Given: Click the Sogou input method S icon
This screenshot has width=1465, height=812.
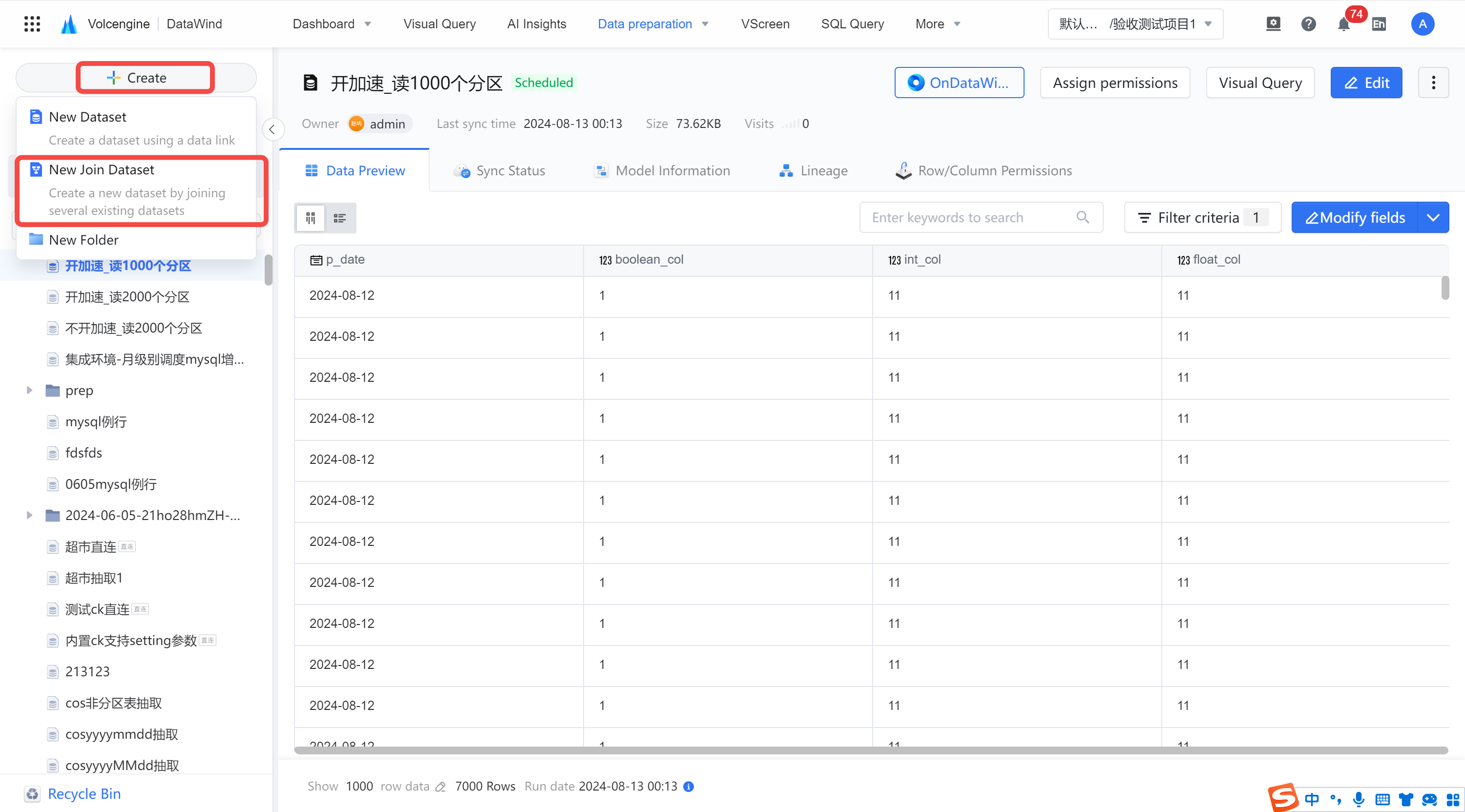Looking at the screenshot, I should (x=1283, y=797).
